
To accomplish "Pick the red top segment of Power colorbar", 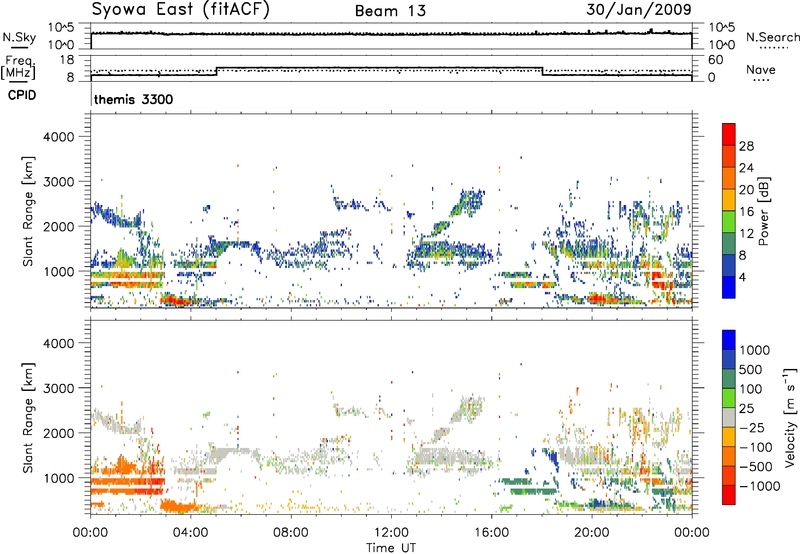I will [x=729, y=134].
